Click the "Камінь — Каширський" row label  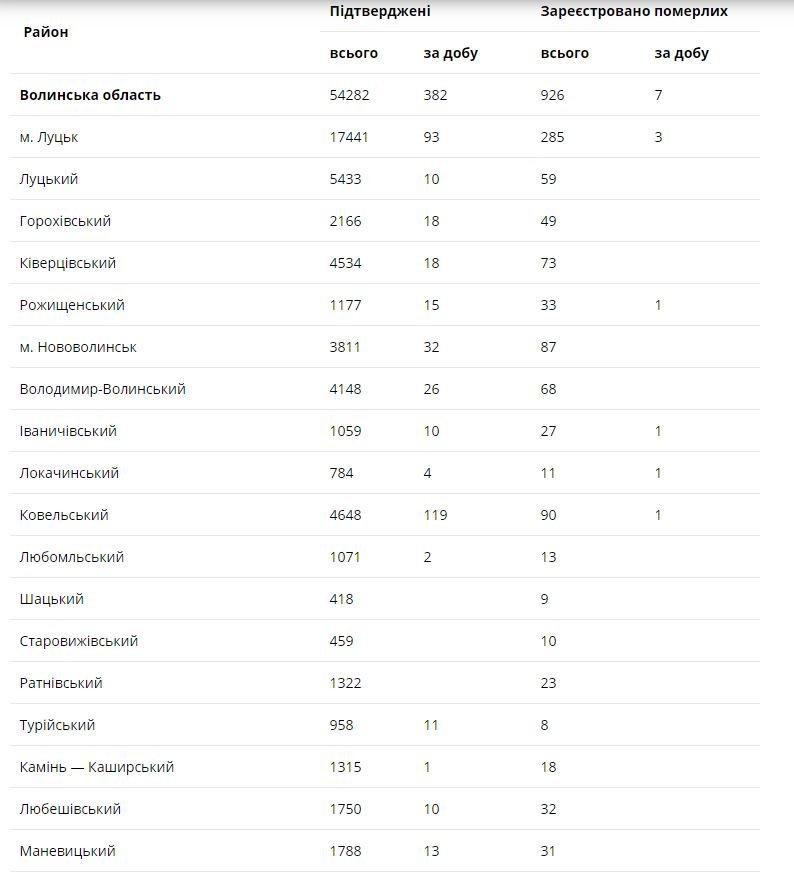coord(97,767)
